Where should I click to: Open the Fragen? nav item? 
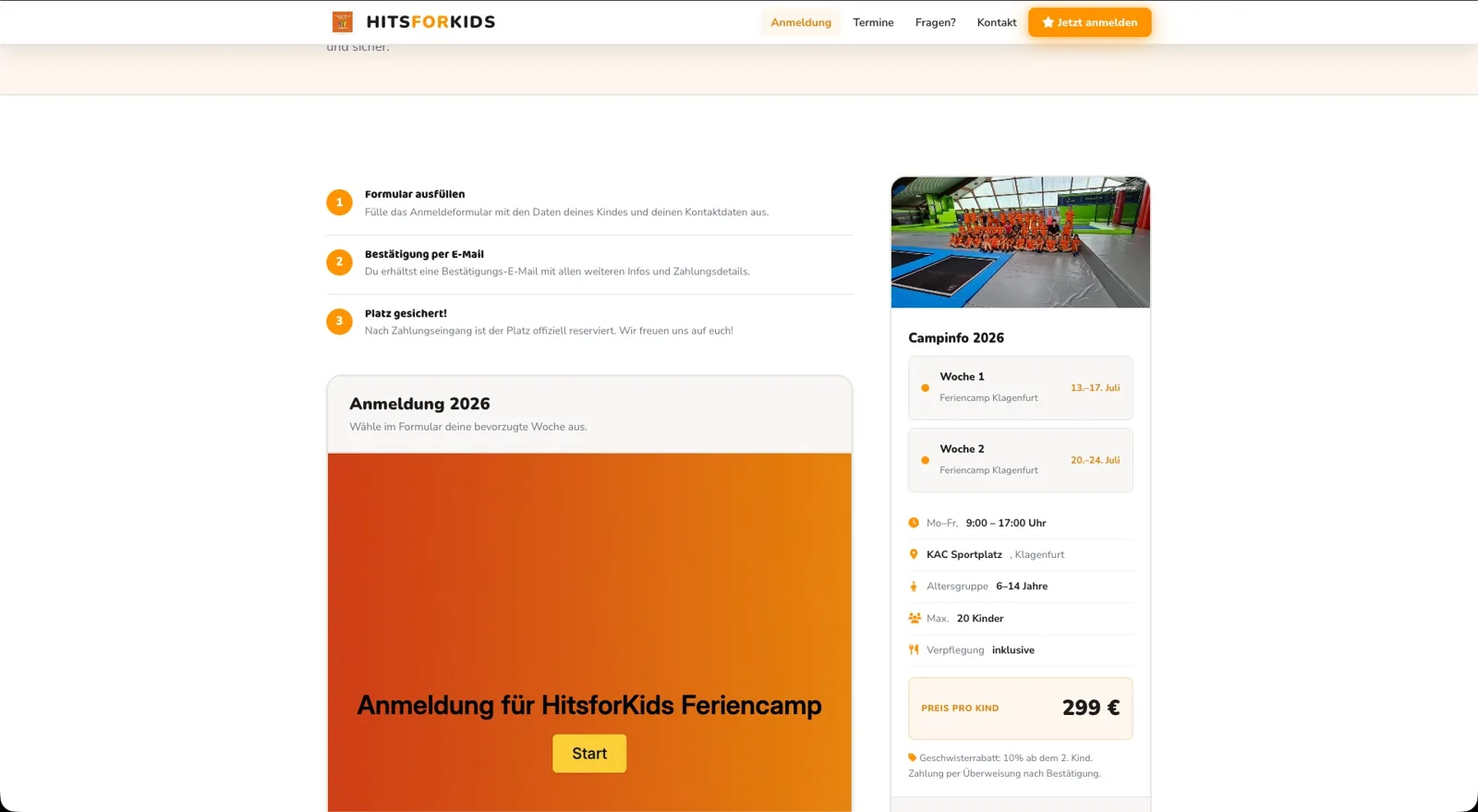[x=935, y=22]
